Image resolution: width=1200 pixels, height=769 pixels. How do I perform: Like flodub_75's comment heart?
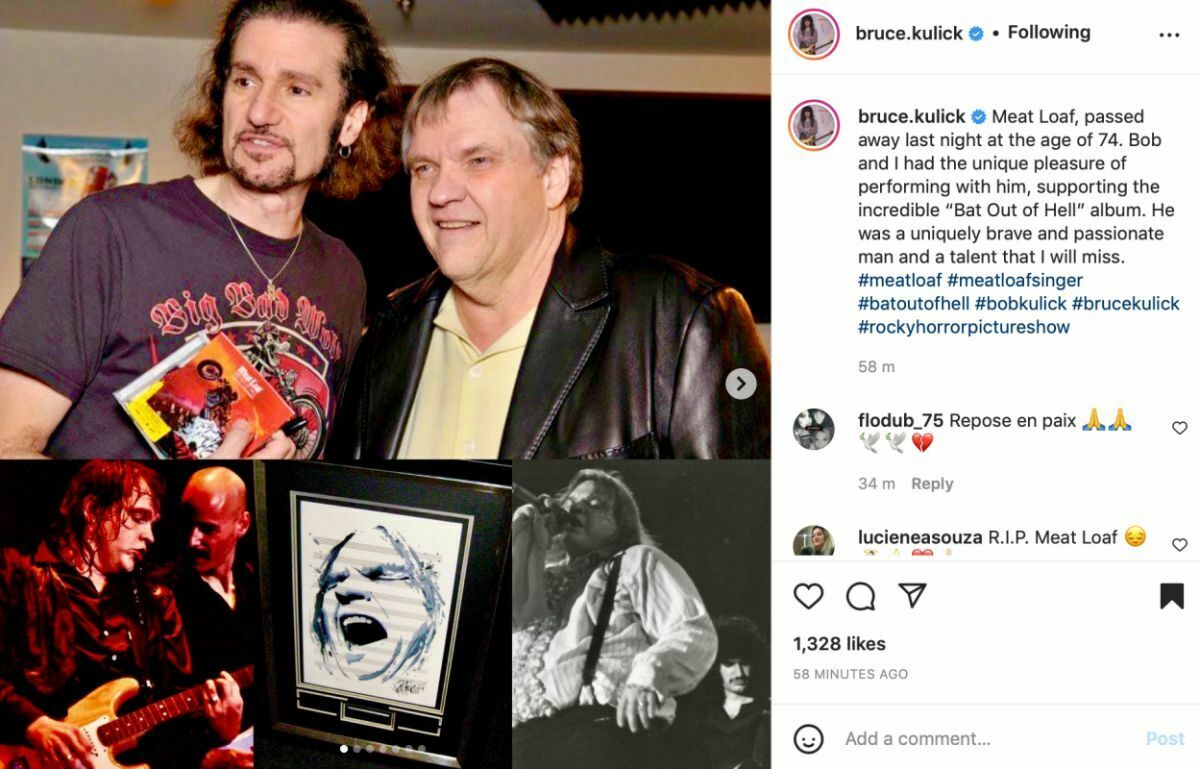point(1179,428)
